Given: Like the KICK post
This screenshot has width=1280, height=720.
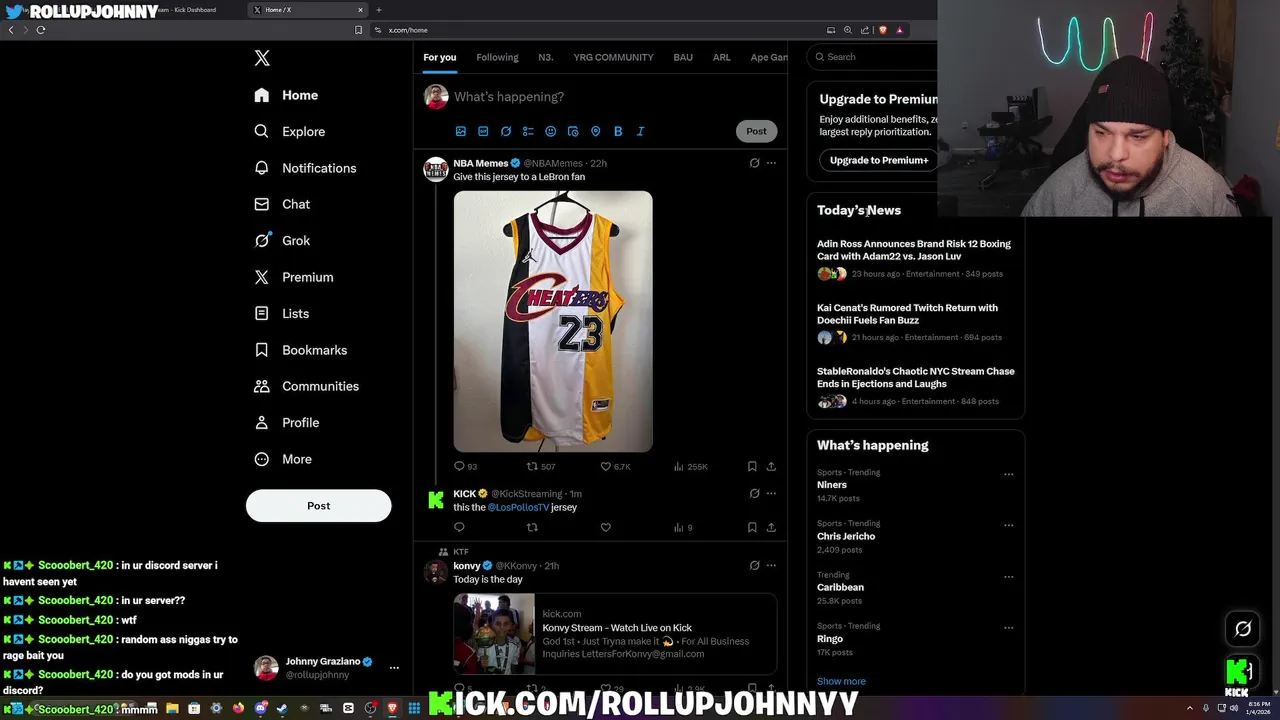Looking at the screenshot, I should (605, 527).
